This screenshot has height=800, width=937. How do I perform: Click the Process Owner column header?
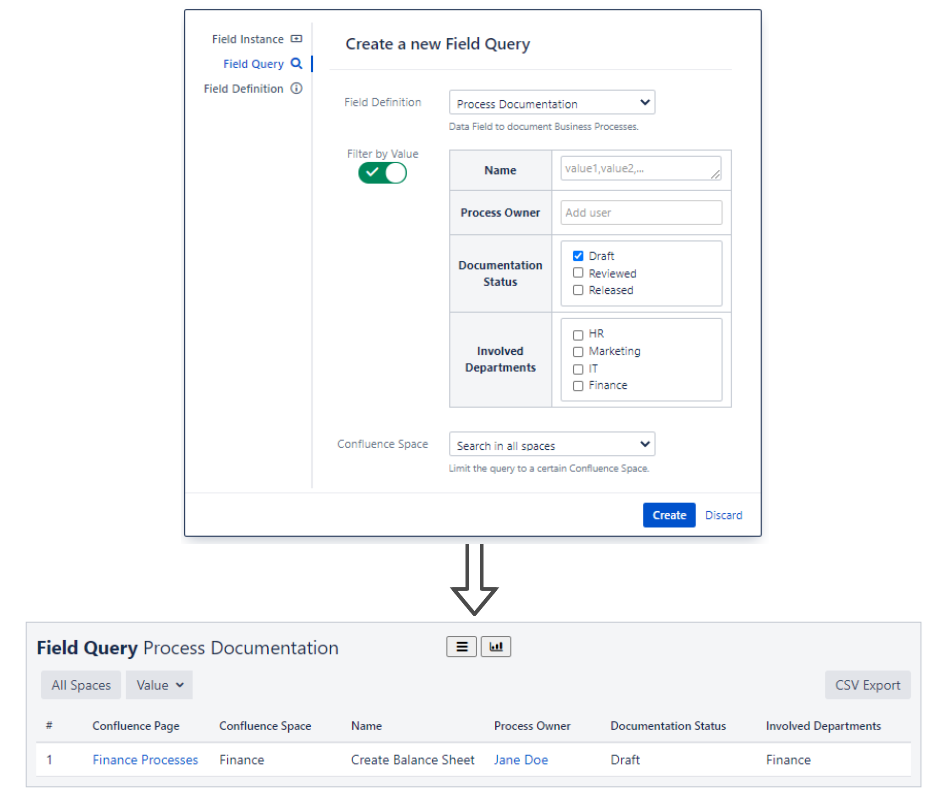pos(532,726)
